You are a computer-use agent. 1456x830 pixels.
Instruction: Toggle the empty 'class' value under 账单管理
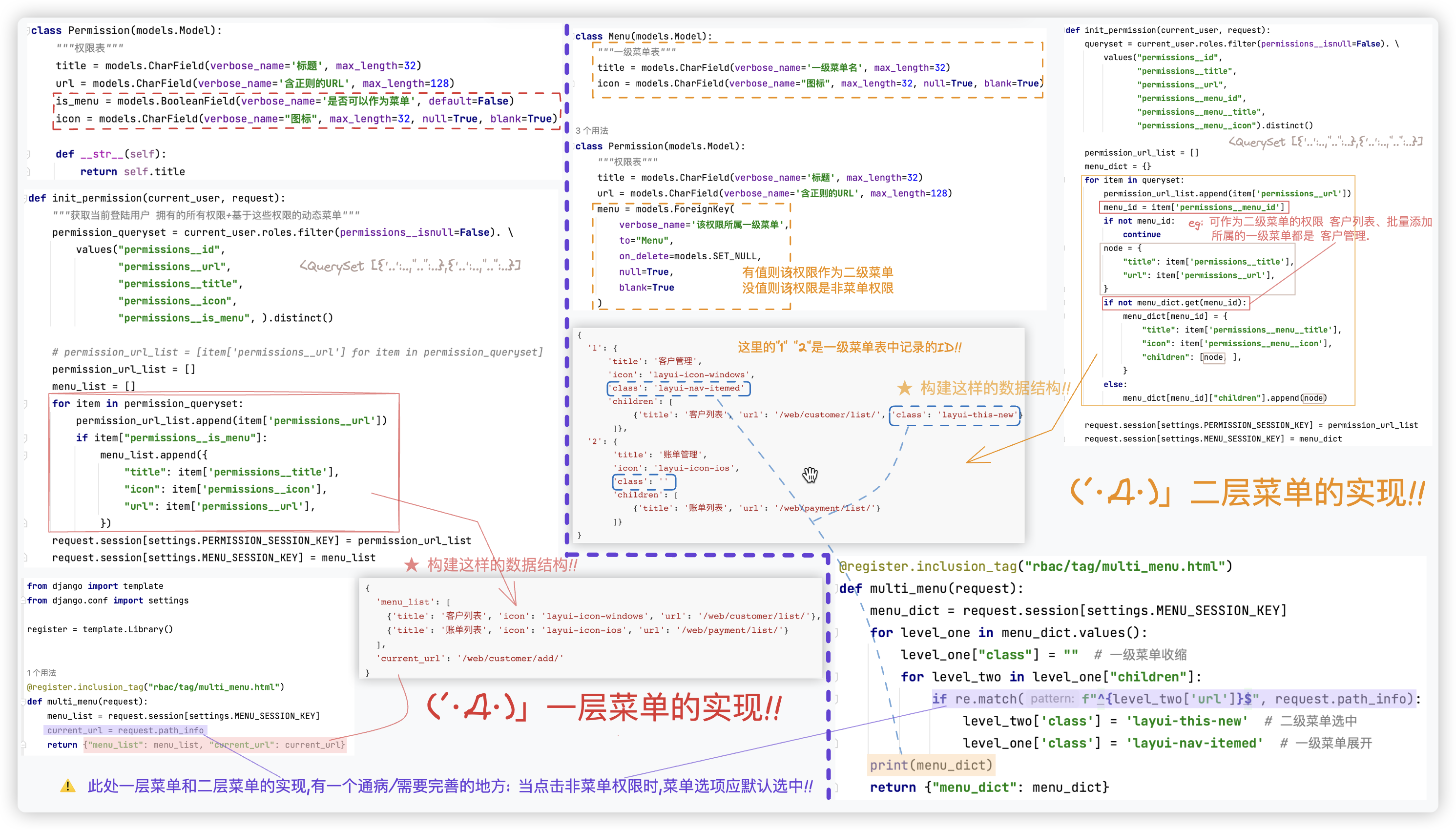[x=644, y=482]
